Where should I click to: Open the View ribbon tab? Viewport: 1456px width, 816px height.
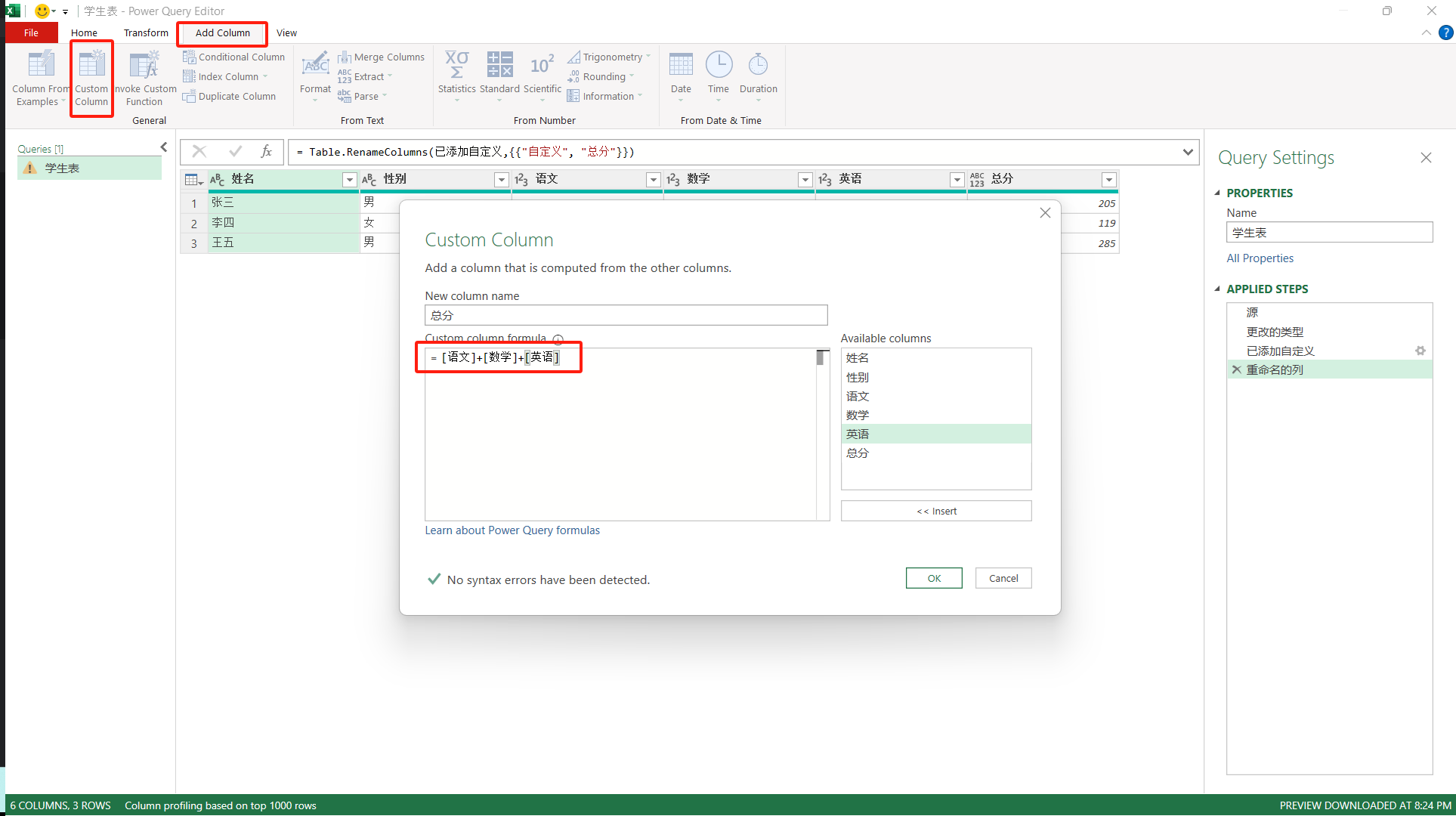[x=286, y=33]
